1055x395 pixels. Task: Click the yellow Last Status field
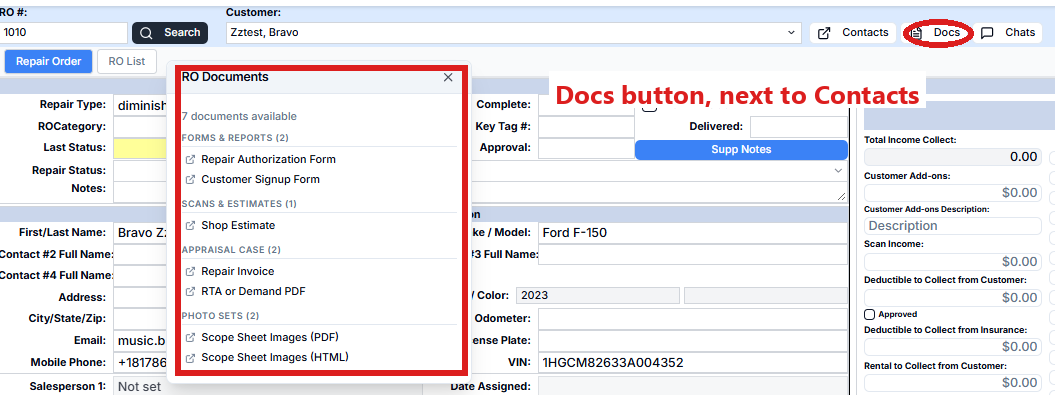140,148
